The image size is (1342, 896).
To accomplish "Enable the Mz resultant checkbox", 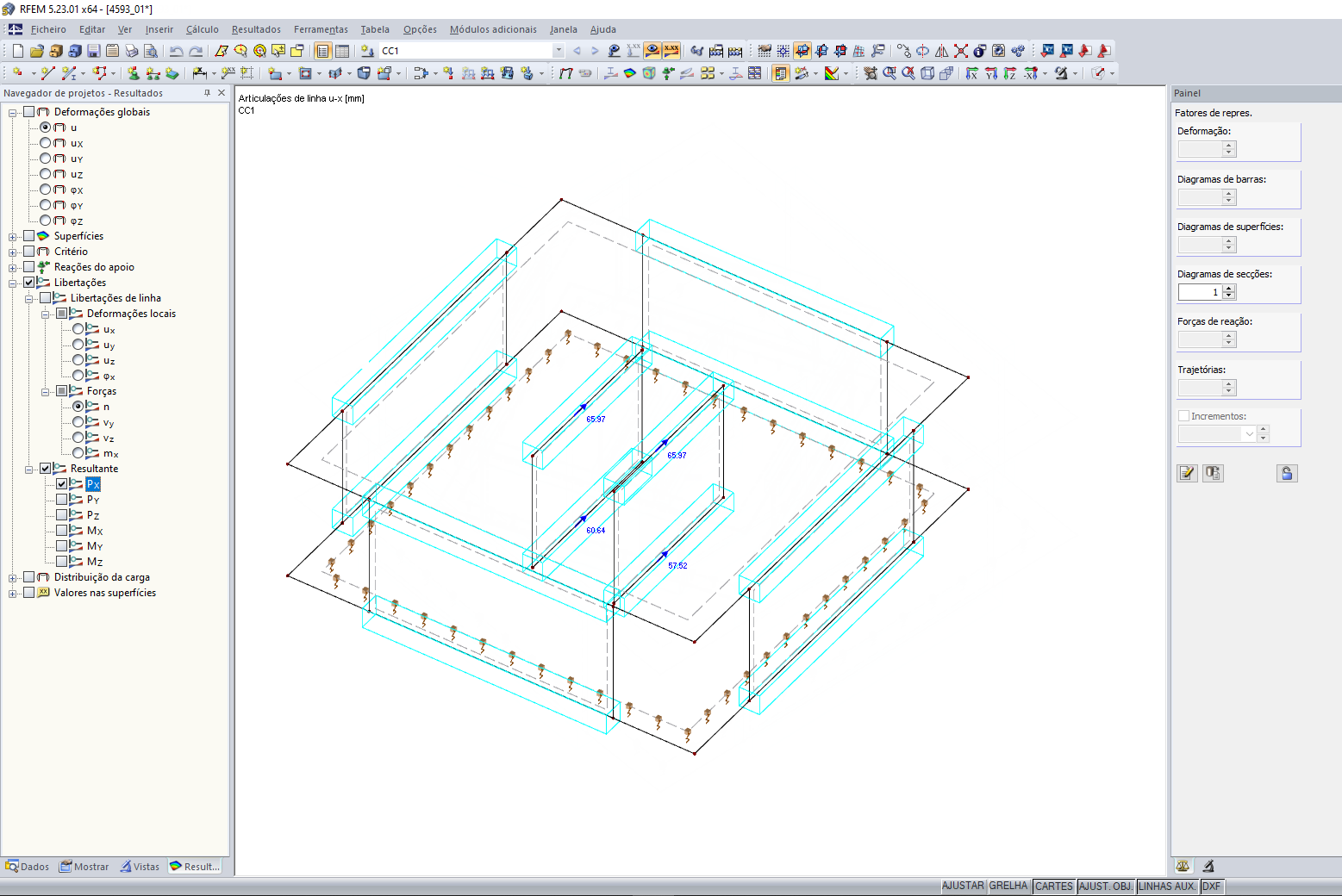I will click(62, 562).
